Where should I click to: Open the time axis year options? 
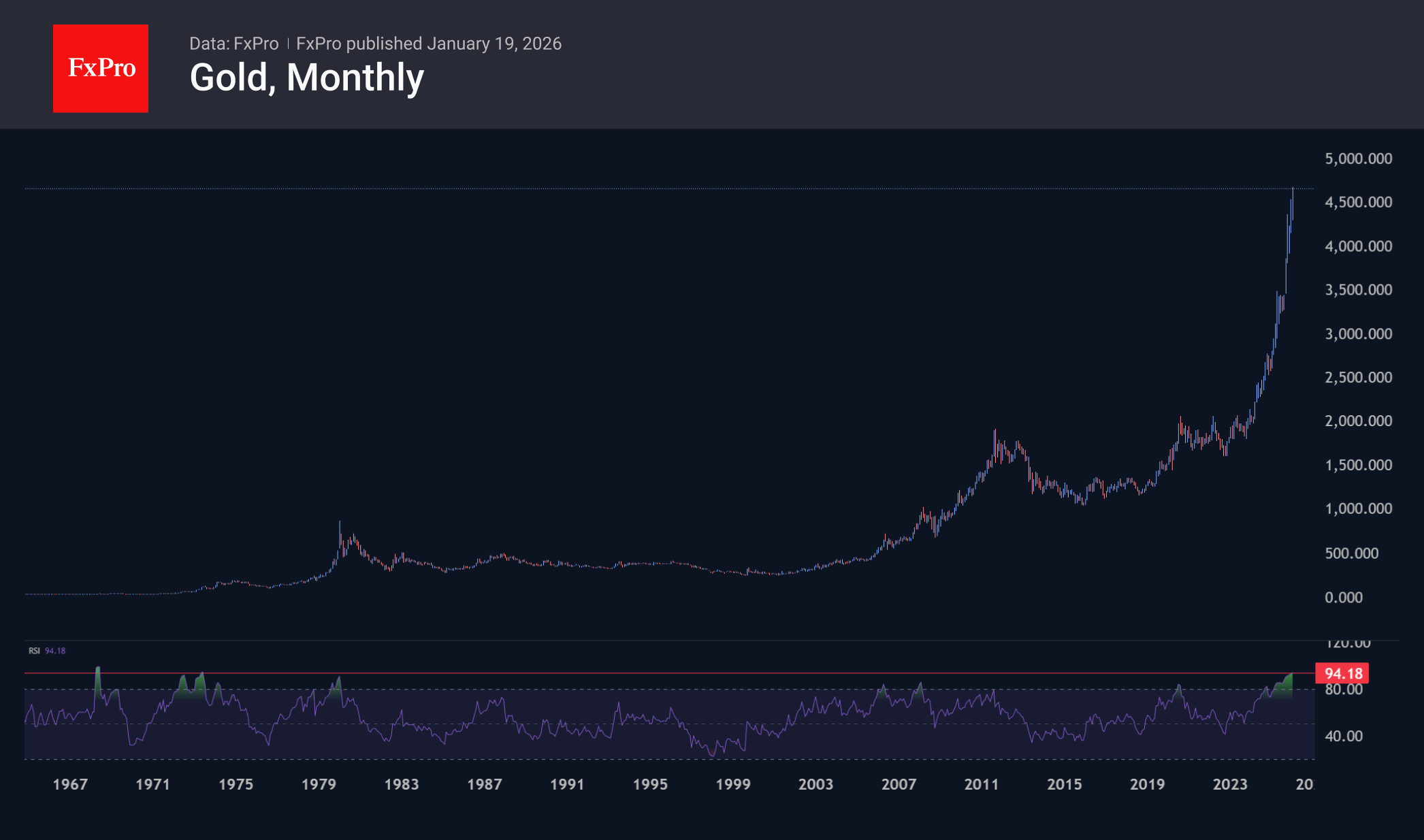point(681,784)
